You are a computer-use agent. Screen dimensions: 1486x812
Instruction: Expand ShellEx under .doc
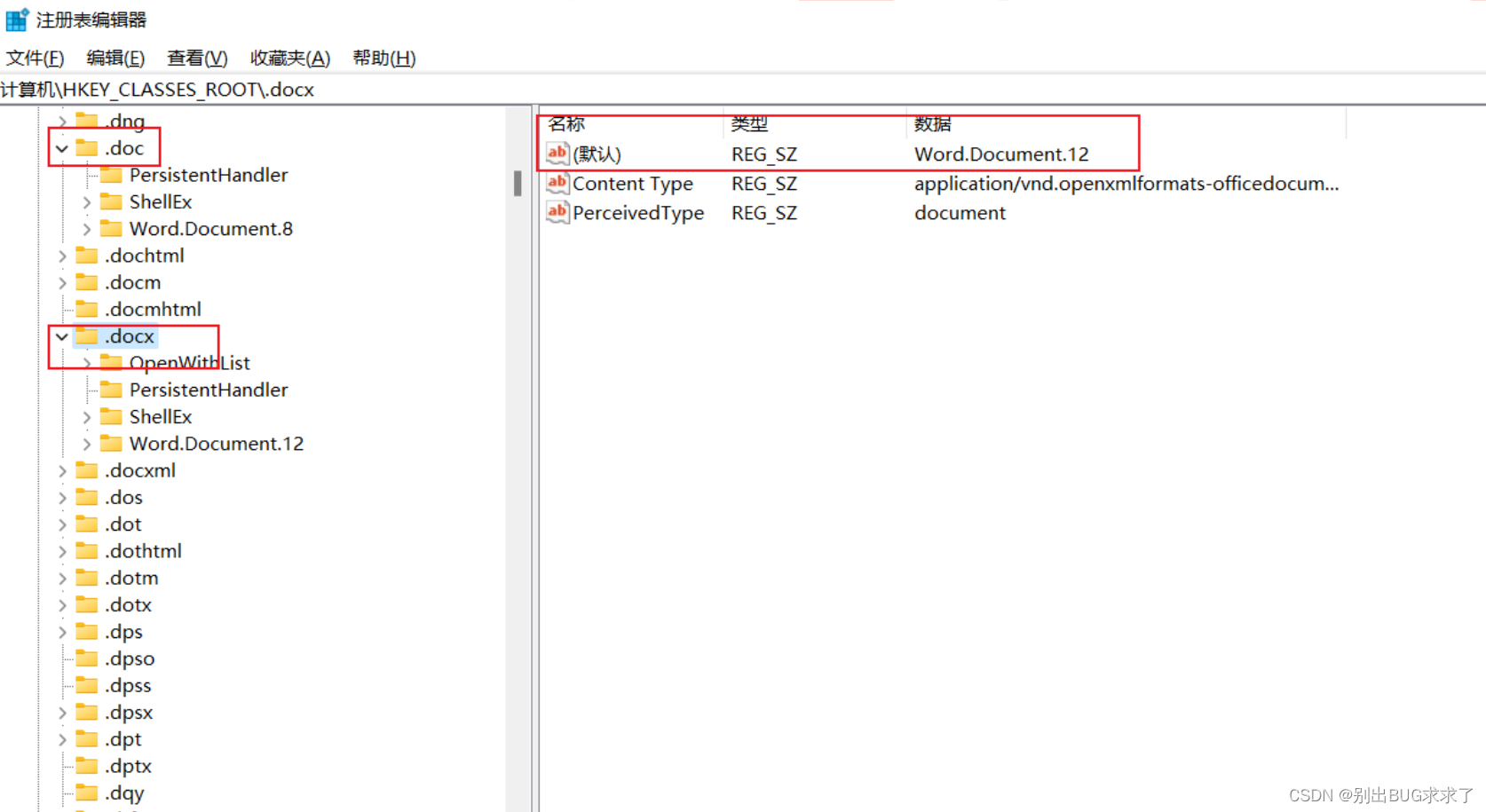tap(87, 202)
